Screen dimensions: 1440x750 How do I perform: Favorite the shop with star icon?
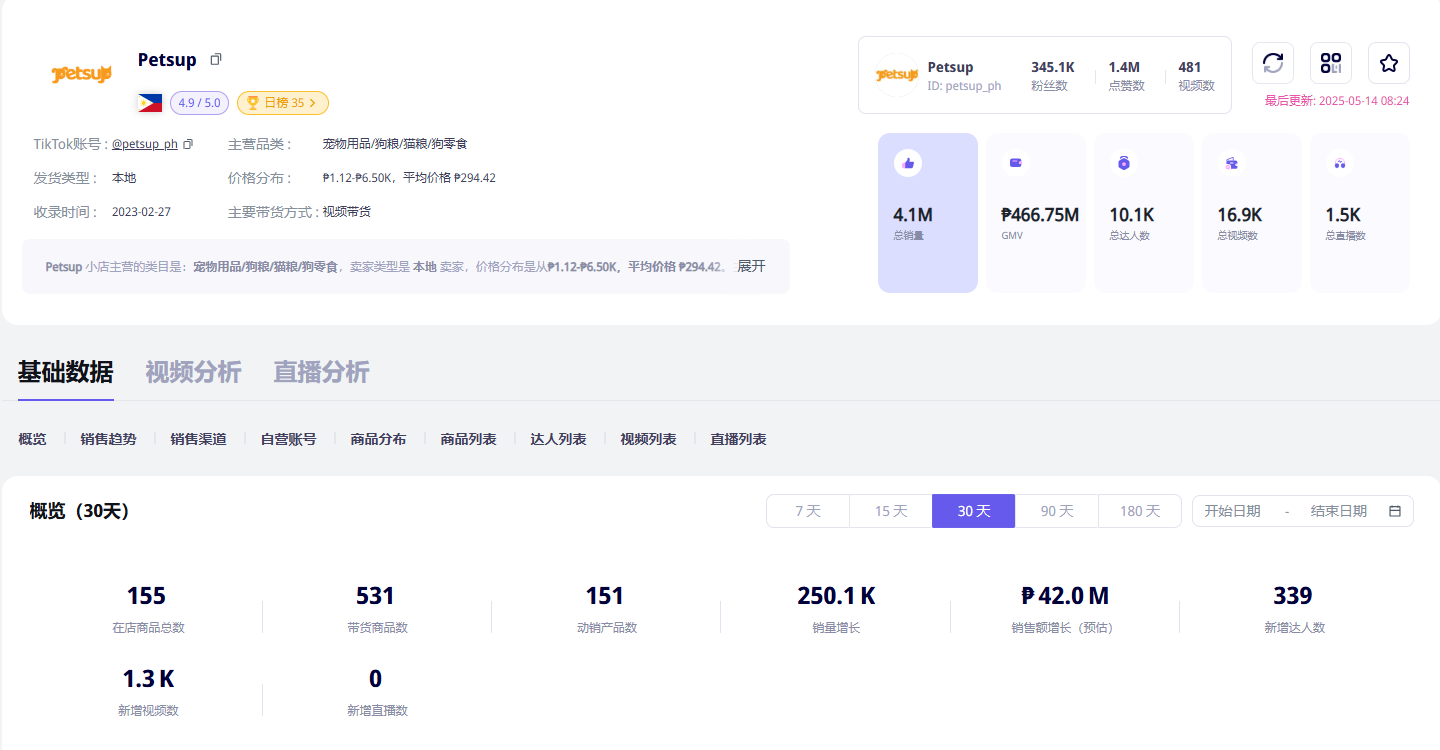point(1389,63)
